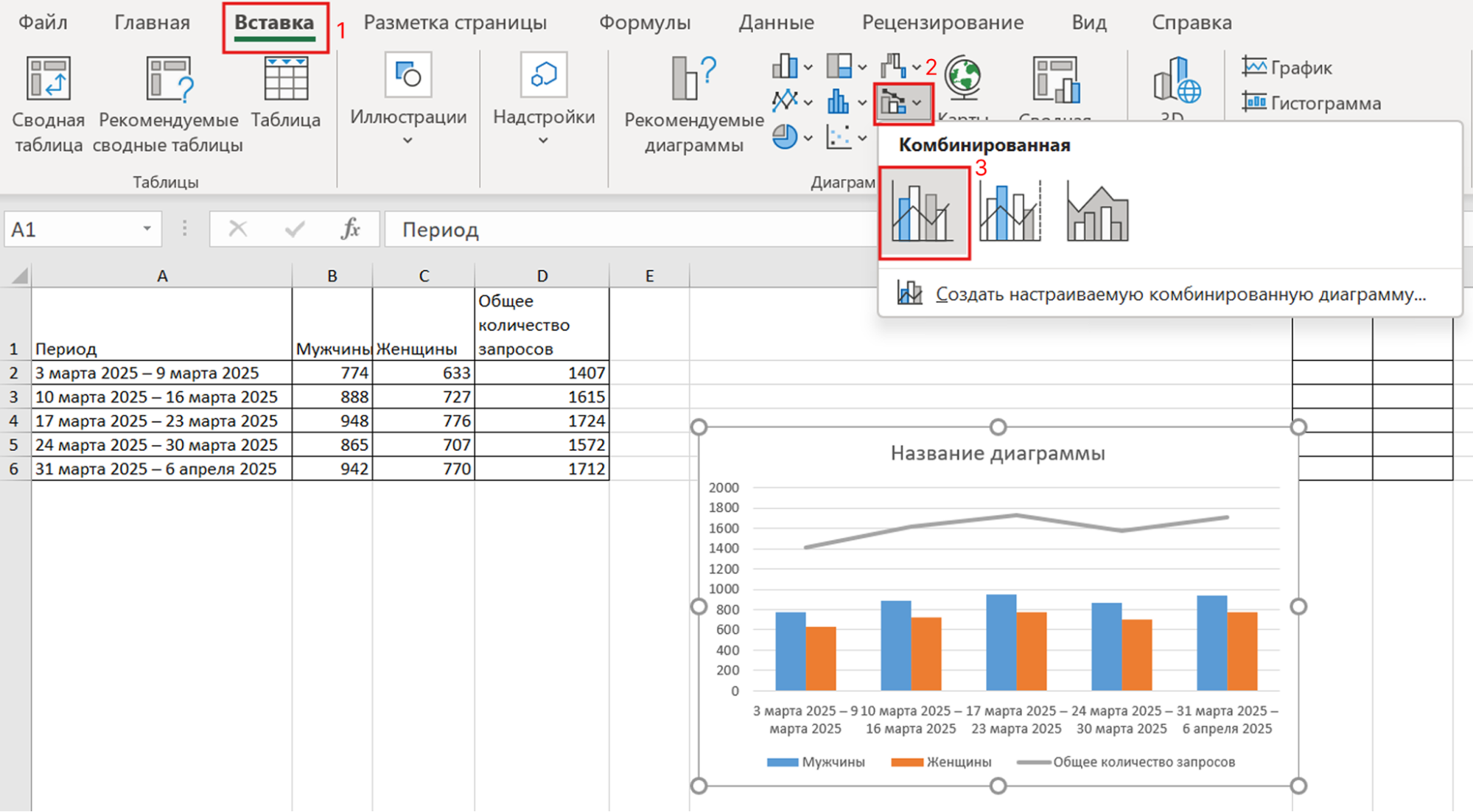Open the Name Box dropdown arrow
The width and height of the screenshot is (1473, 812).
coord(147,229)
